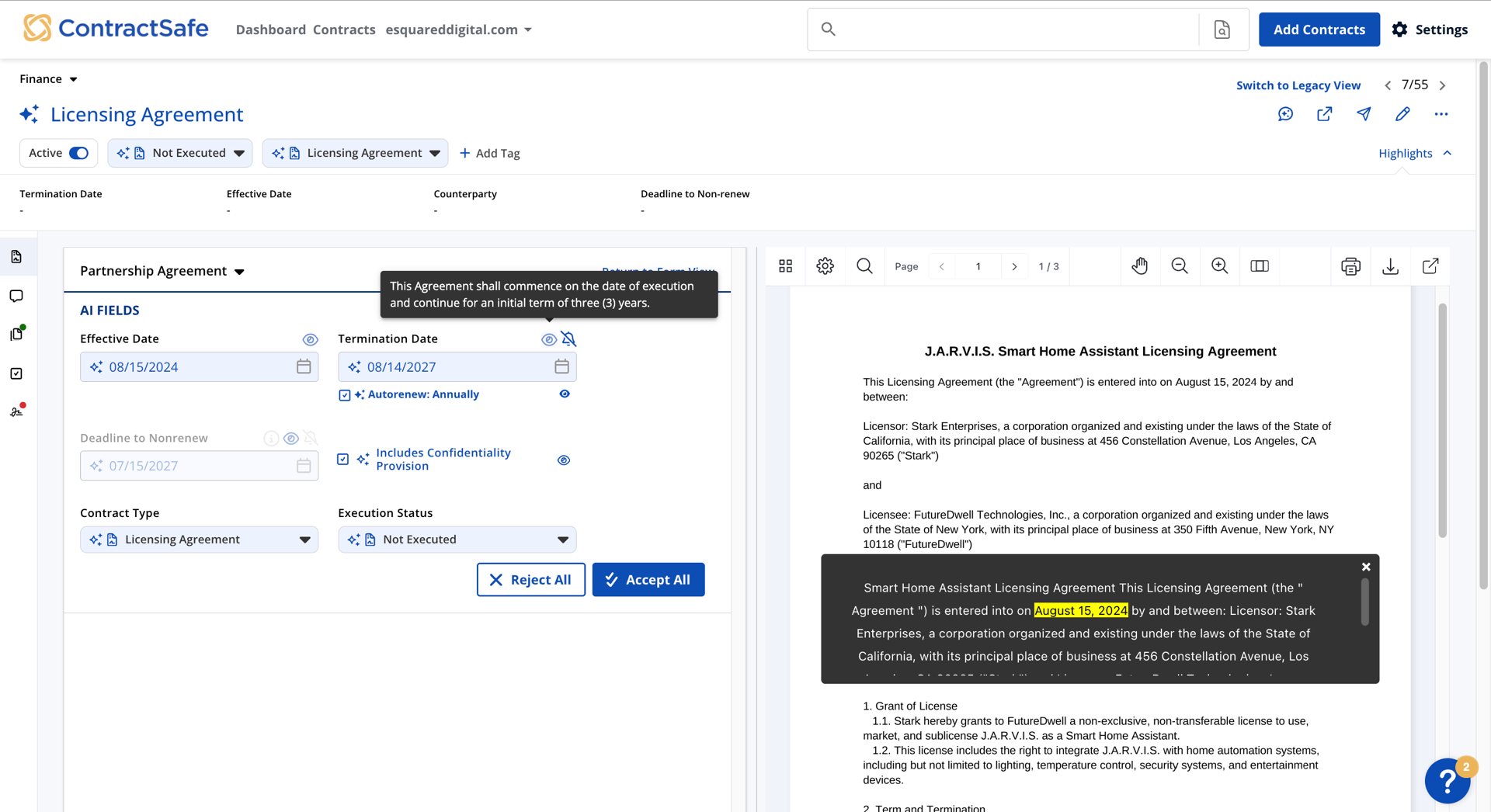The width and height of the screenshot is (1491, 812).
Task: Go to the Contracts page
Action: pyautogui.click(x=344, y=29)
